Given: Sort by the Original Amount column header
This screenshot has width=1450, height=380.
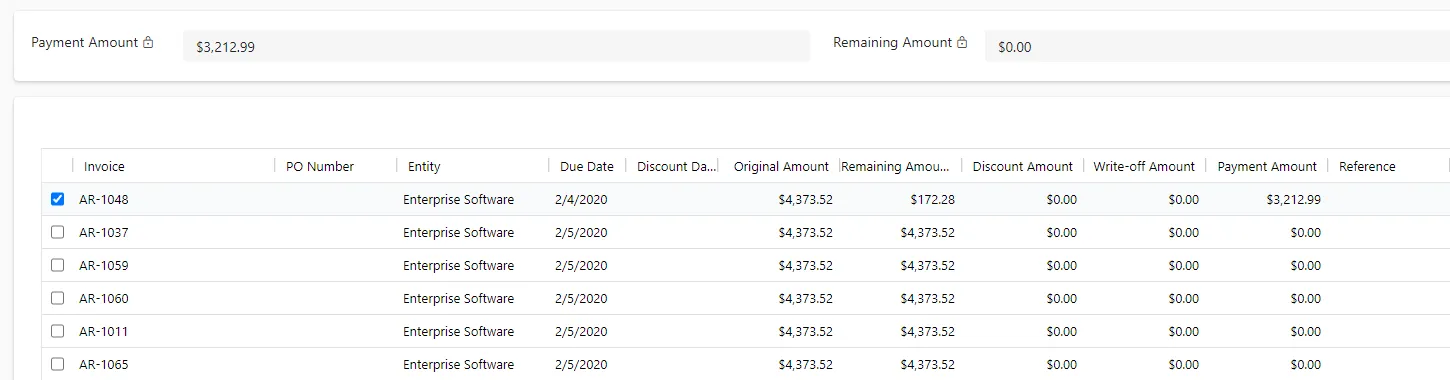Looking at the screenshot, I should point(781,166).
